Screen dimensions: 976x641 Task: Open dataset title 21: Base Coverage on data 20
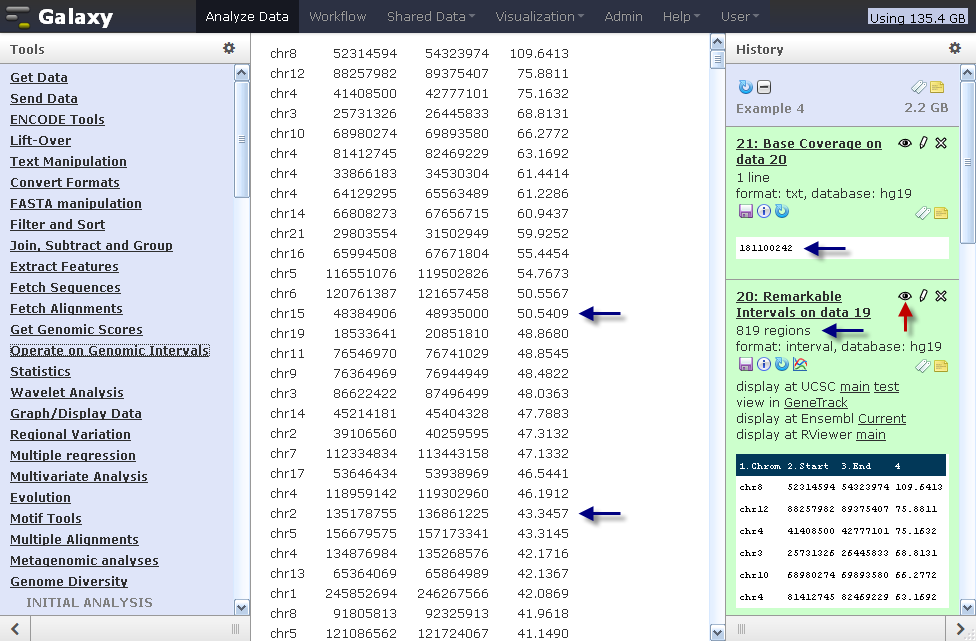pyautogui.click(x=809, y=151)
